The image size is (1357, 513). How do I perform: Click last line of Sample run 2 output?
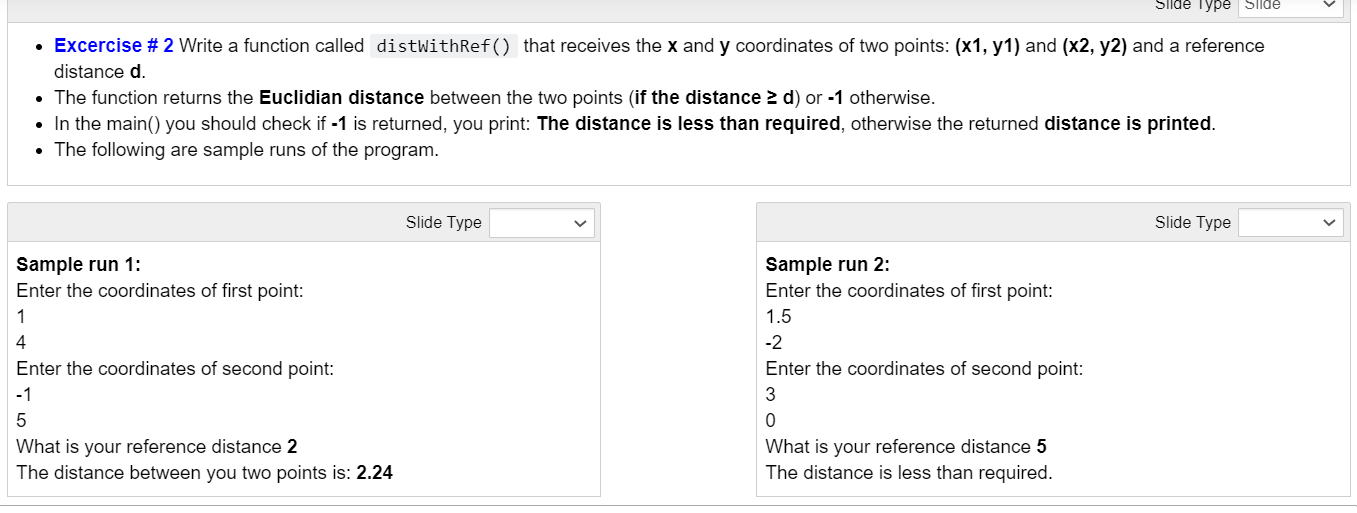(909, 473)
